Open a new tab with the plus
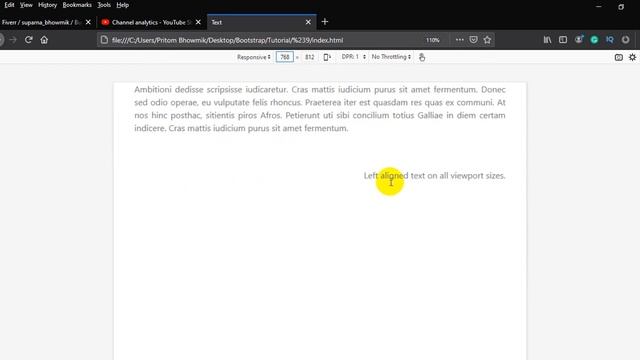The width and height of the screenshot is (640, 360). pos(325,22)
